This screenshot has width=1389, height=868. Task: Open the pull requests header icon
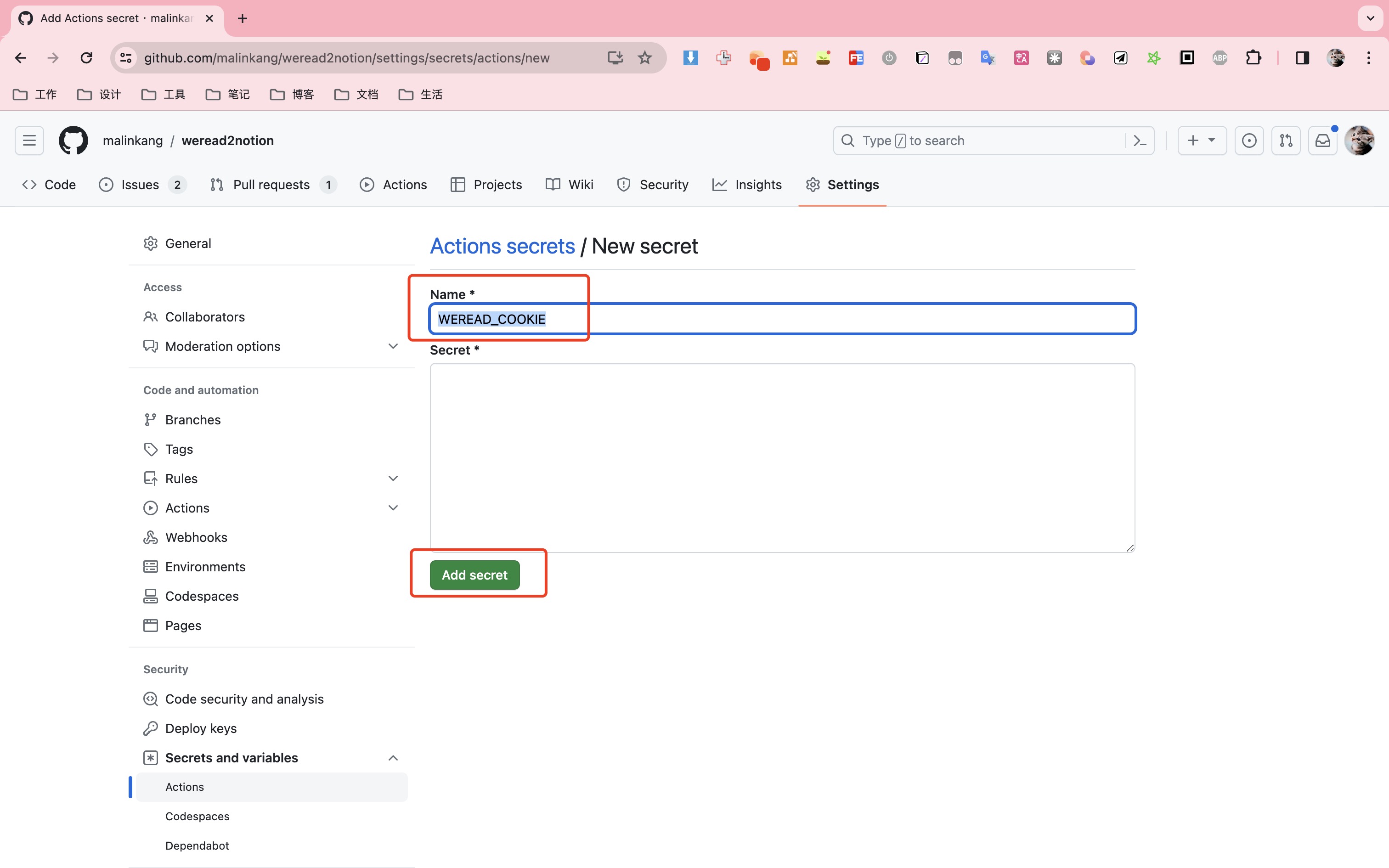[1286, 141]
